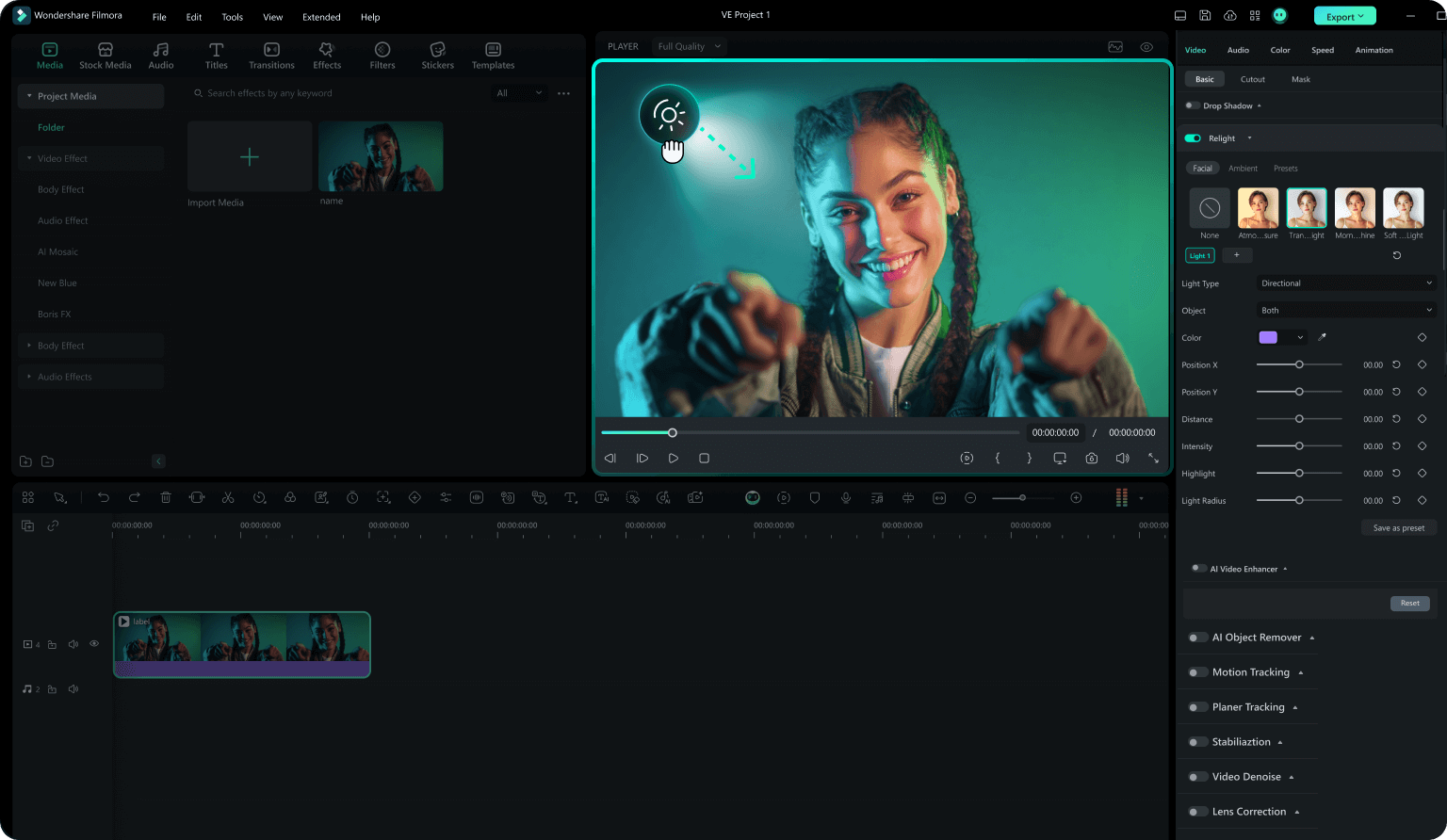
Task: Click the Distance slider handle
Action: pos(1299,419)
